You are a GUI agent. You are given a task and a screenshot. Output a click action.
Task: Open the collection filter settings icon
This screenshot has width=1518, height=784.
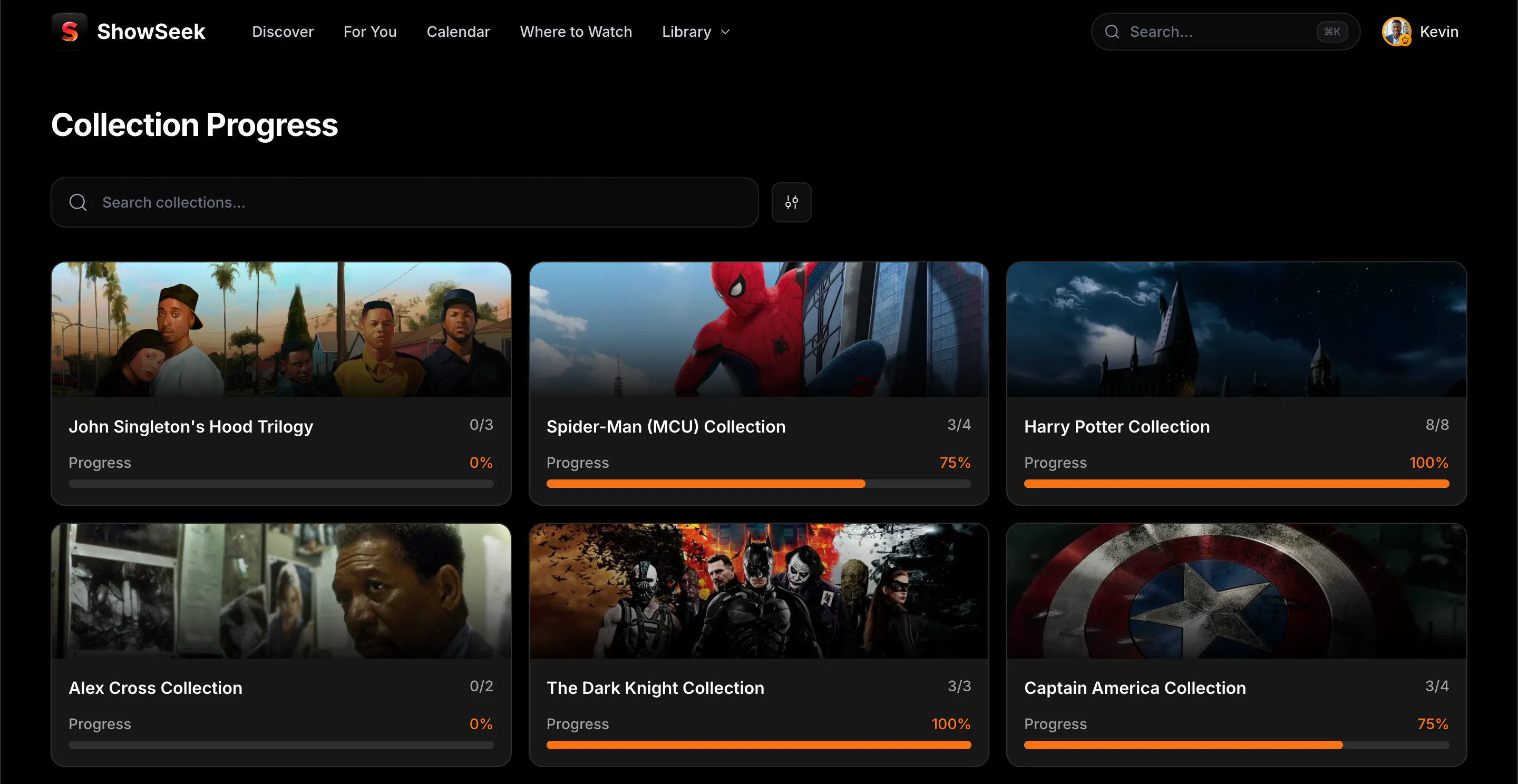tap(791, 203)
